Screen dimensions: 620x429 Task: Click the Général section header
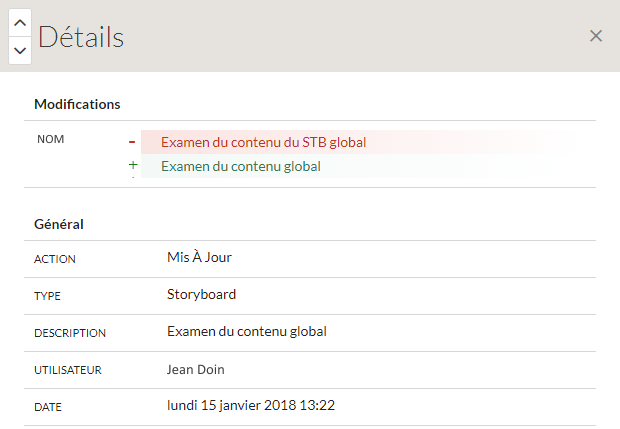click(59, 224)
